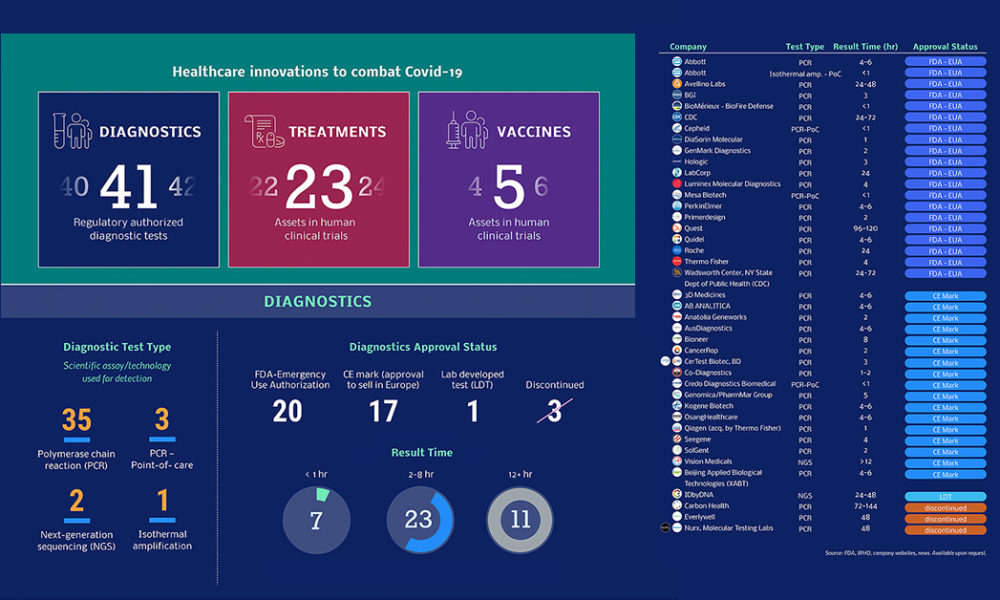This screenshot has width=1000, height=600.
Task: Select the DIAGNOSTICS section banner
Action: click(x=318, y=301)
